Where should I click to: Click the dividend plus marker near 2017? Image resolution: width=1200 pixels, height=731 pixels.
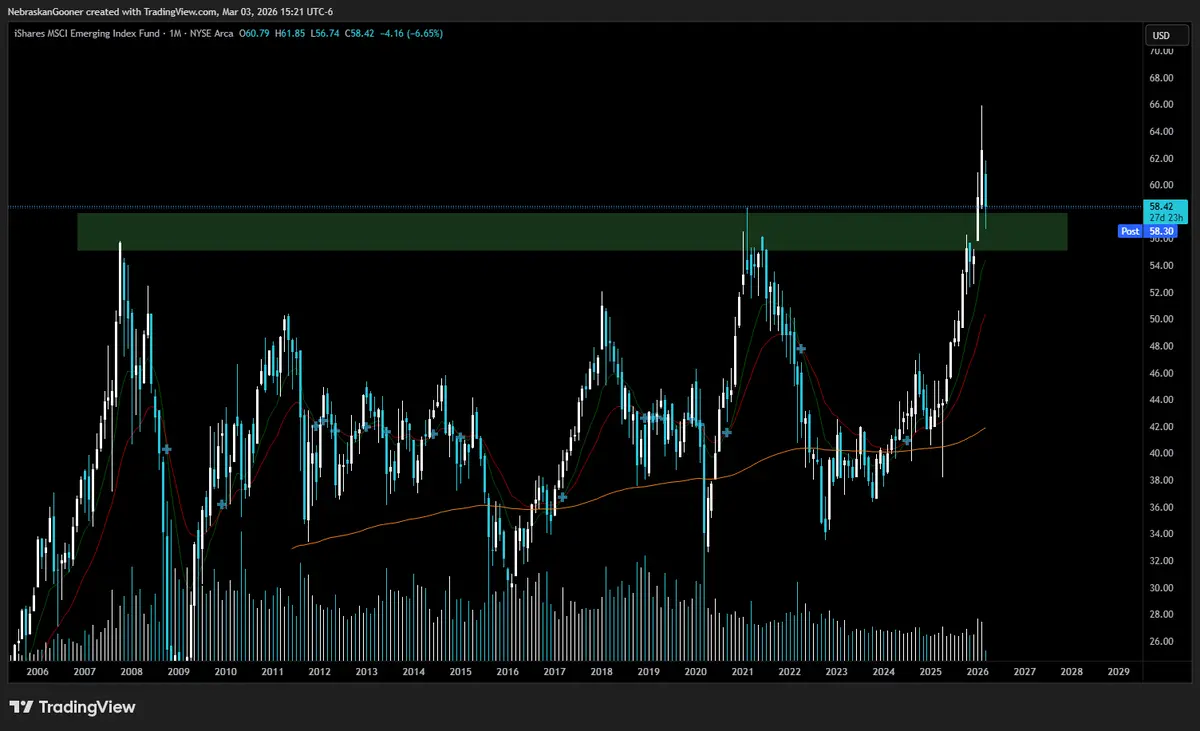pyautogui.click(x=564, y=497)
